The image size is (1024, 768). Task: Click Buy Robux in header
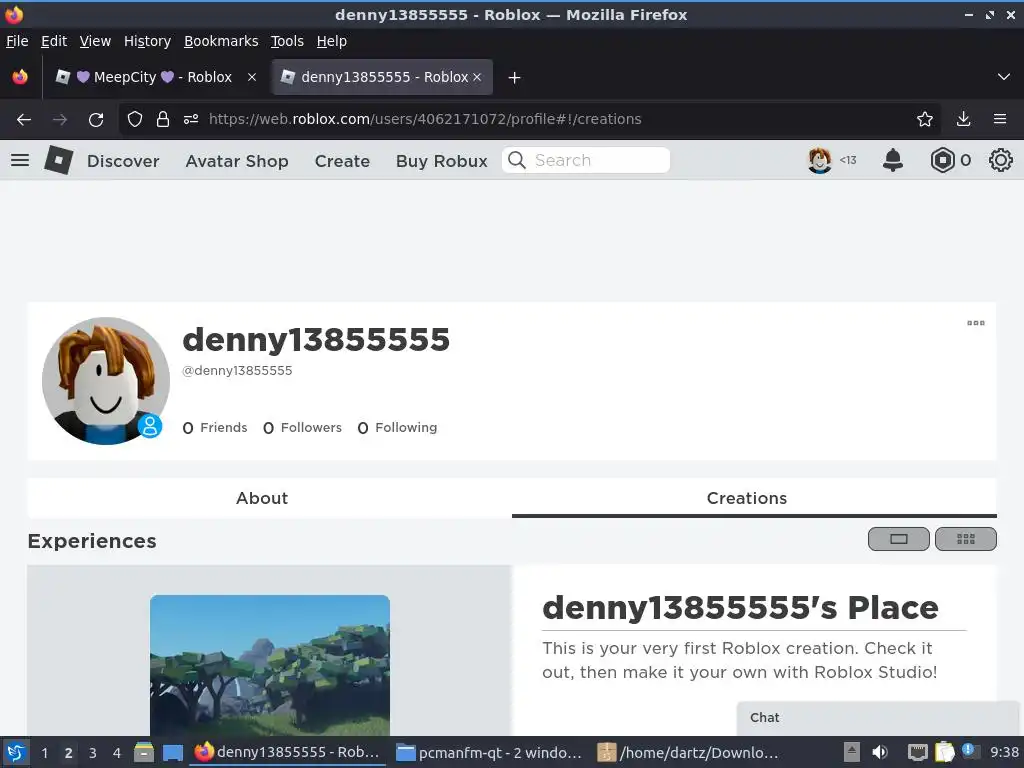click(x=441, y=161)
